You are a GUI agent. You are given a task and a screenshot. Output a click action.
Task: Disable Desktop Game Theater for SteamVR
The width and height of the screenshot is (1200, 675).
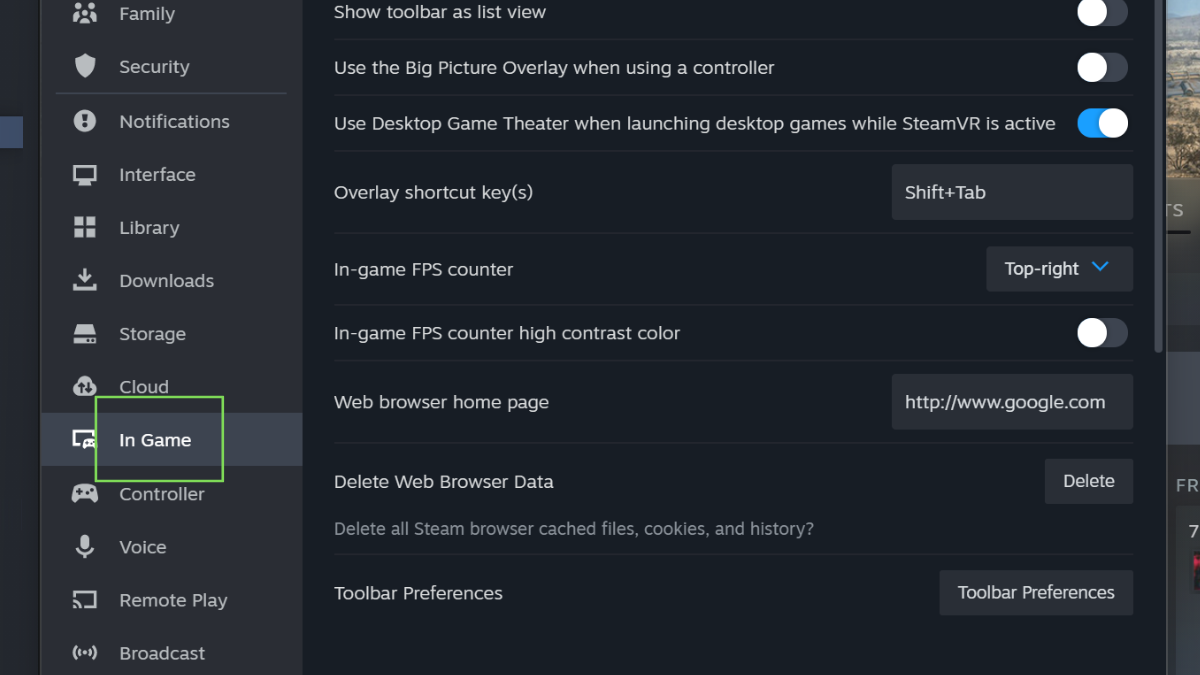coord(1102,123)
